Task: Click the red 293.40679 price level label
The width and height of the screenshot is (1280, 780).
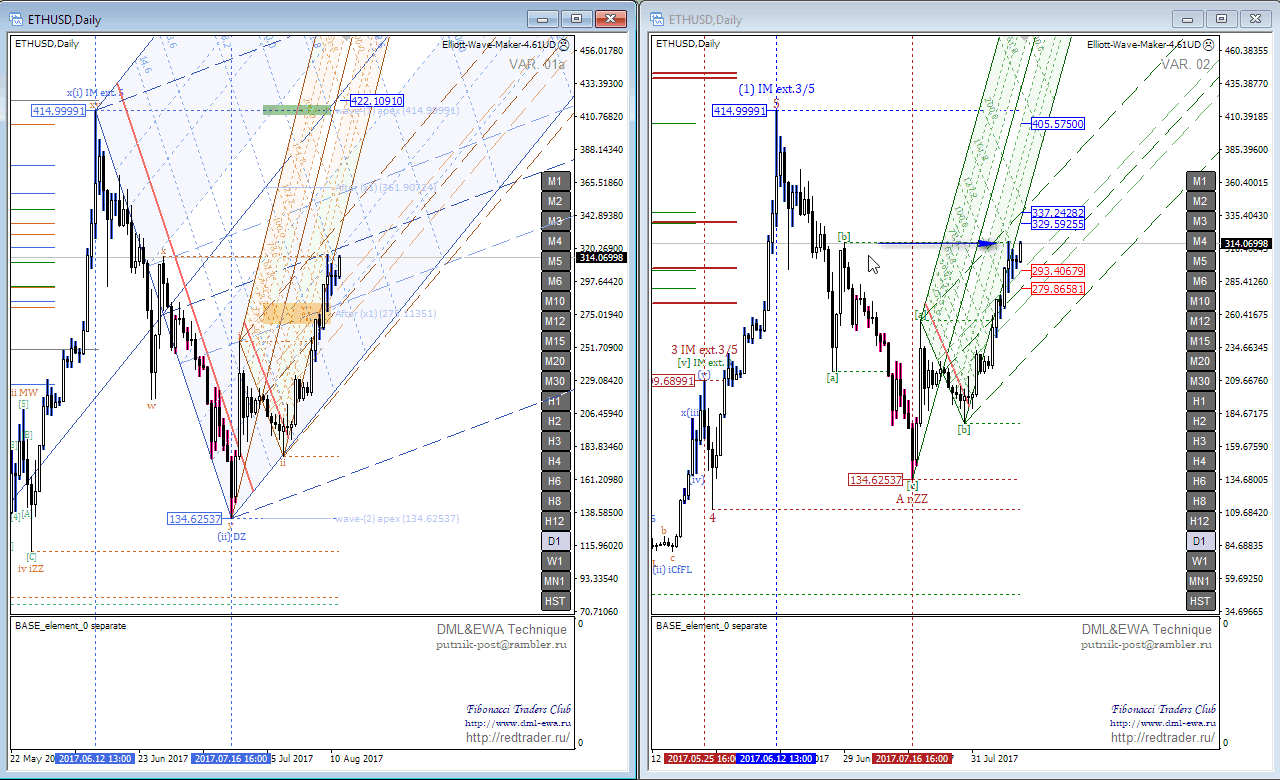Action: pyautogui.click(x=1058, y=271)
